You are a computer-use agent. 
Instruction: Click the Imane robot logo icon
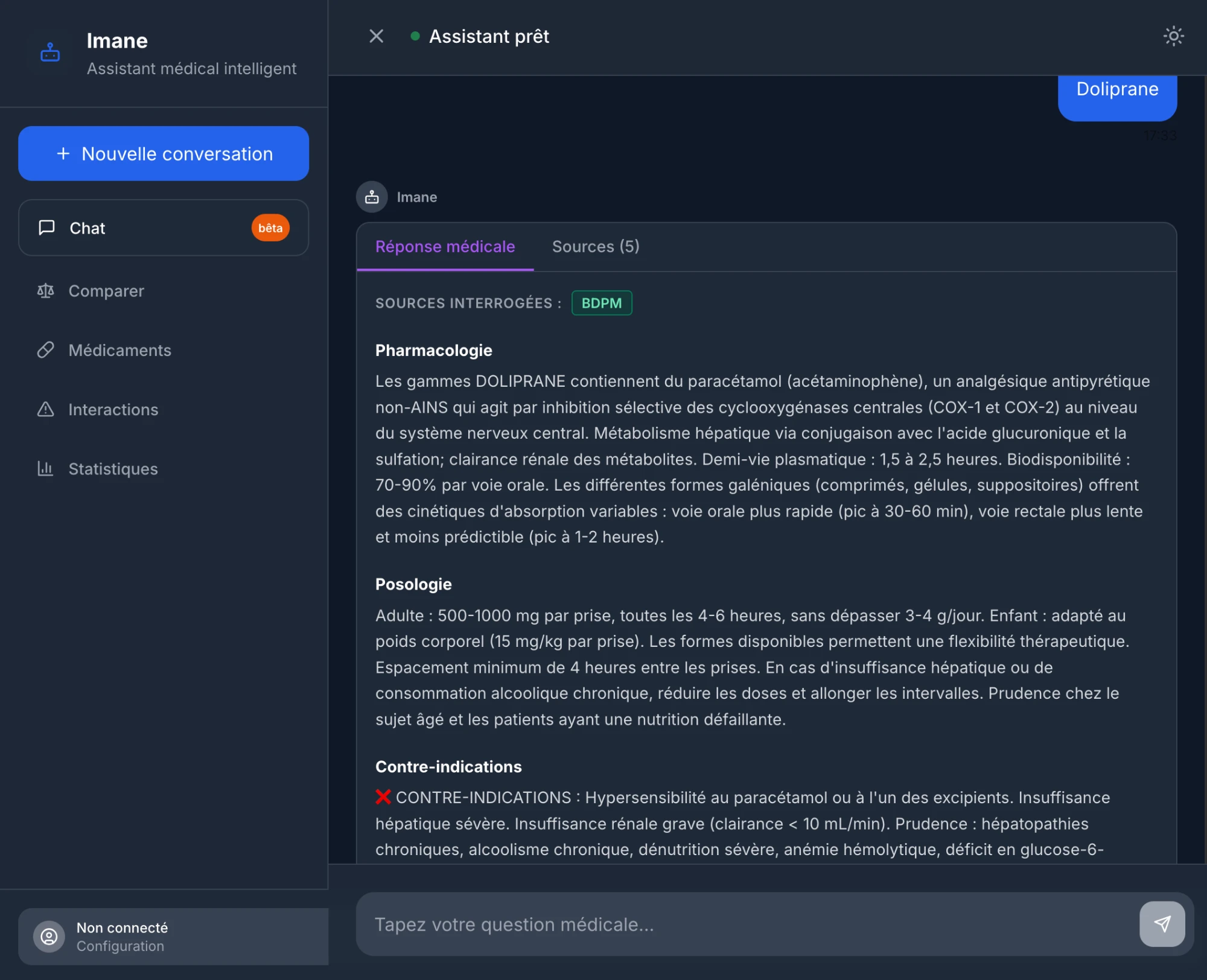click(x=50, y=52)
